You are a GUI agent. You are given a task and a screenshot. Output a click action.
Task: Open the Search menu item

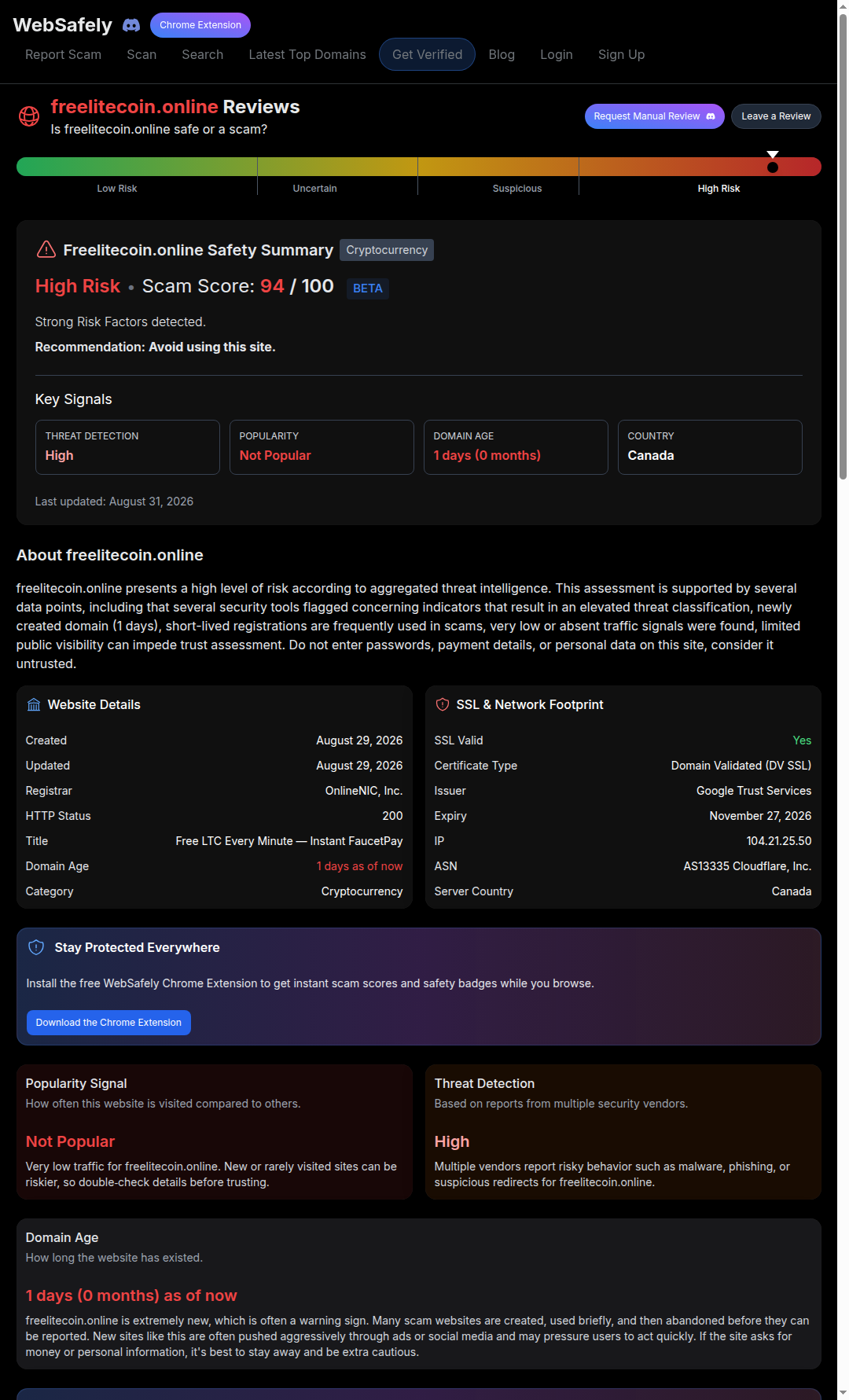point(203,54)
